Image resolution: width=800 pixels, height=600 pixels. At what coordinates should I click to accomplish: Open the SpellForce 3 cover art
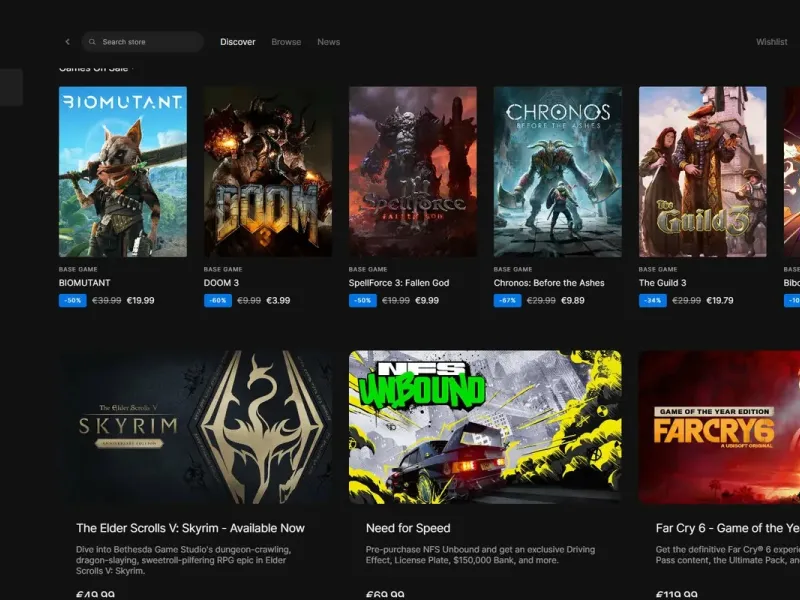[413, 171]
